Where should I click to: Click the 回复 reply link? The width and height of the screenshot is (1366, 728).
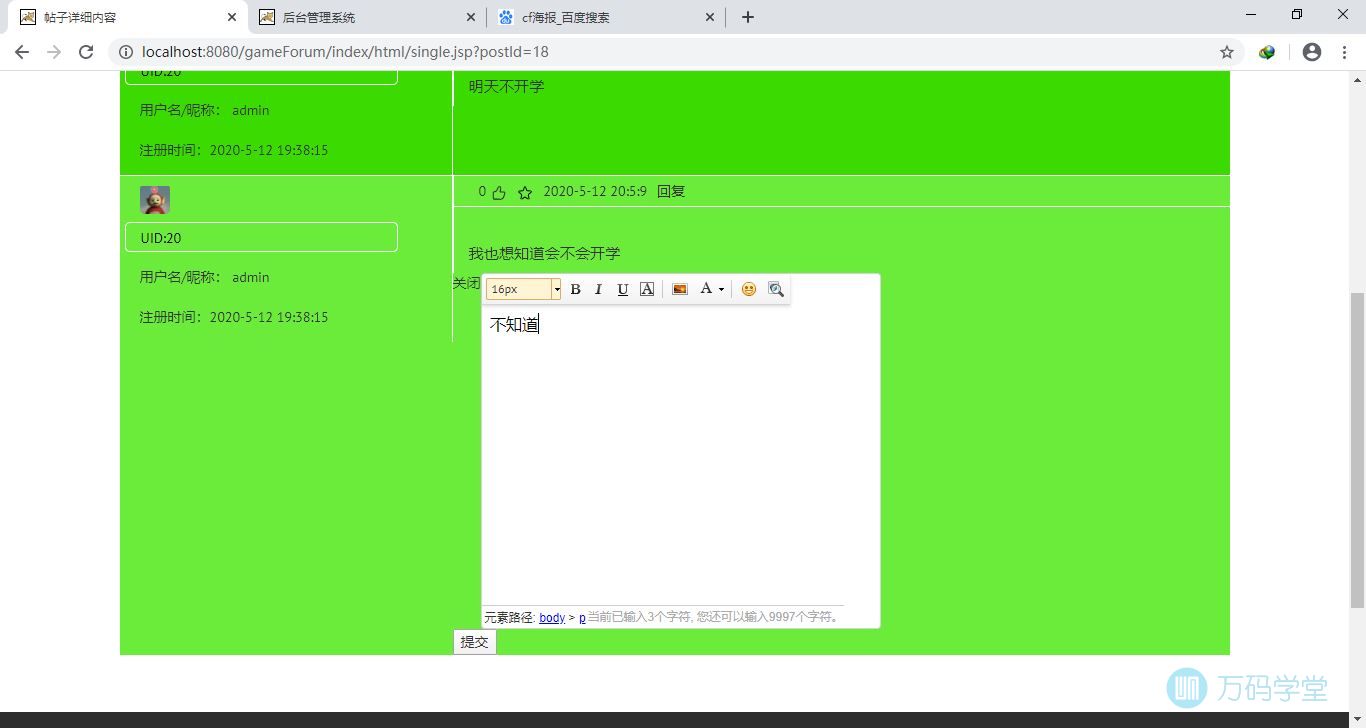click(x=671, y=191)
